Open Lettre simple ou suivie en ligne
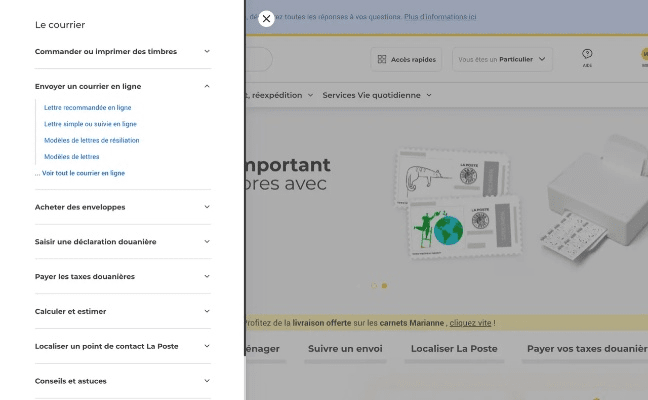 coord(90,124)
